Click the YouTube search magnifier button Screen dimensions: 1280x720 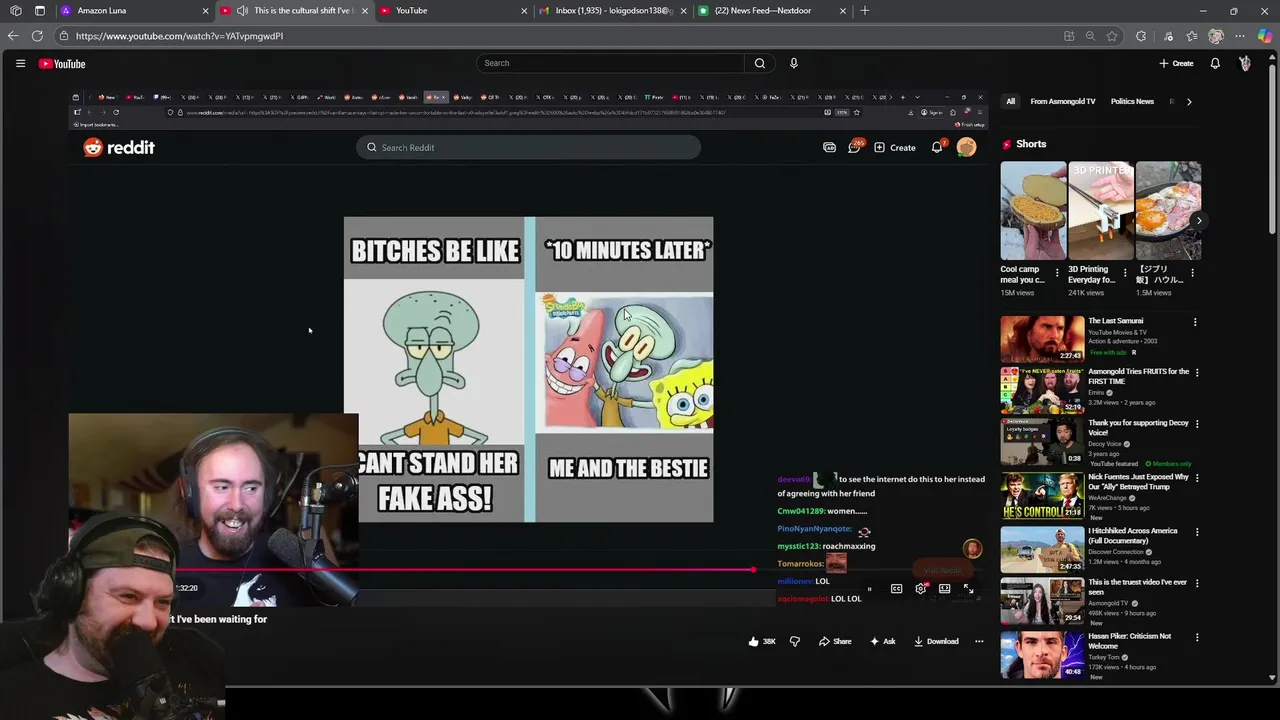(x=760, y=63)
